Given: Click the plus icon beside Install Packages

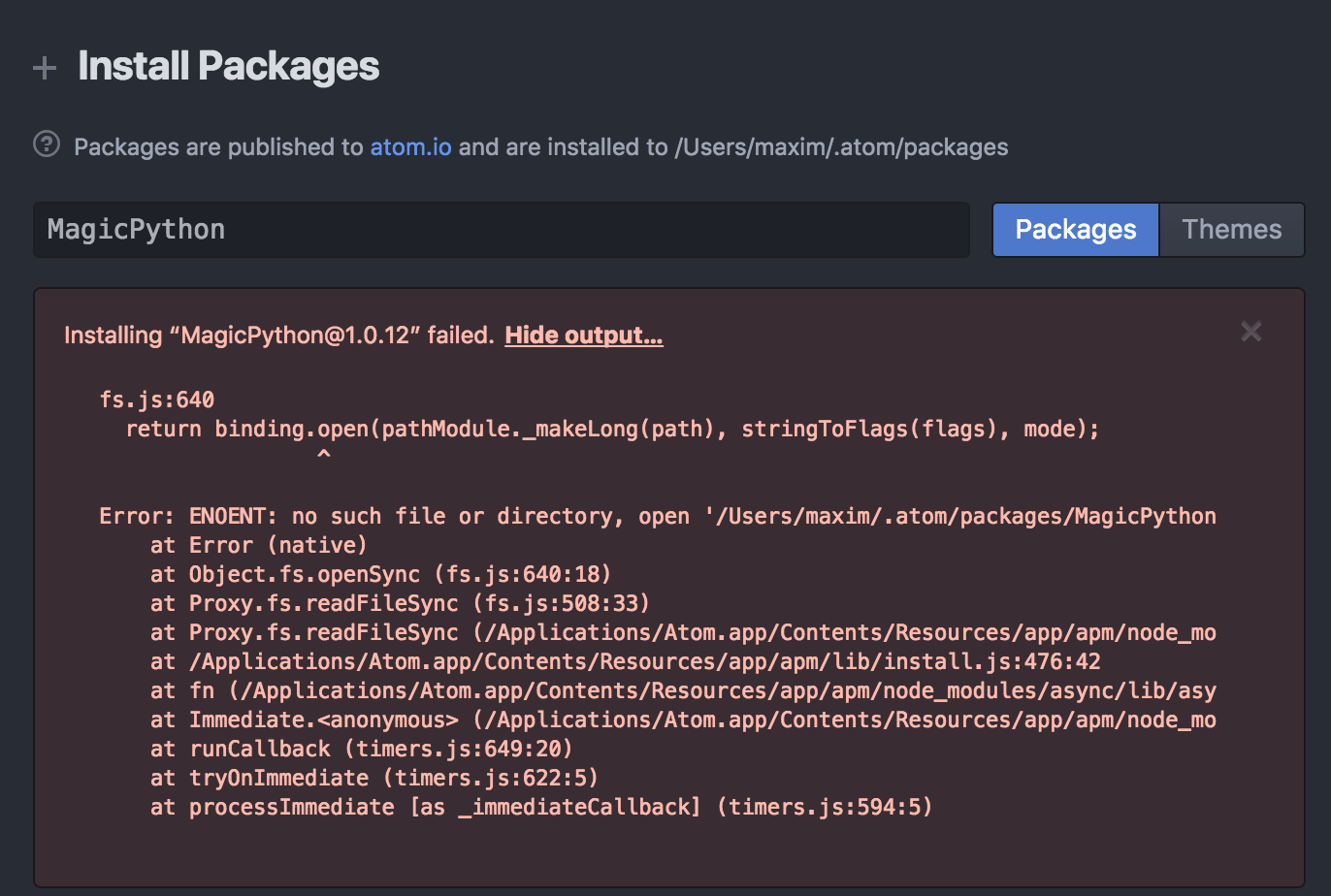Looking at the screenshot, I should [x=45, y=67].
